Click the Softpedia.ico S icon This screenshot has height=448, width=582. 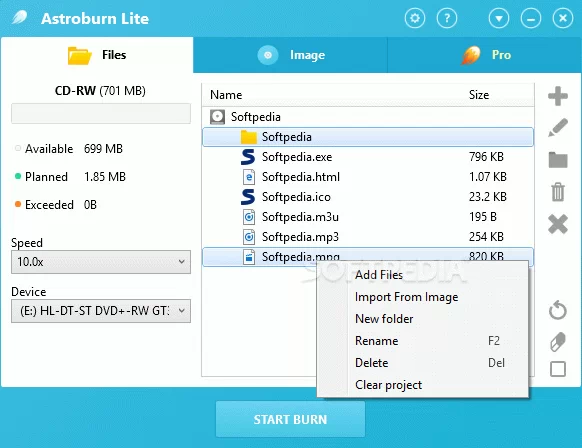coord(248,197)
